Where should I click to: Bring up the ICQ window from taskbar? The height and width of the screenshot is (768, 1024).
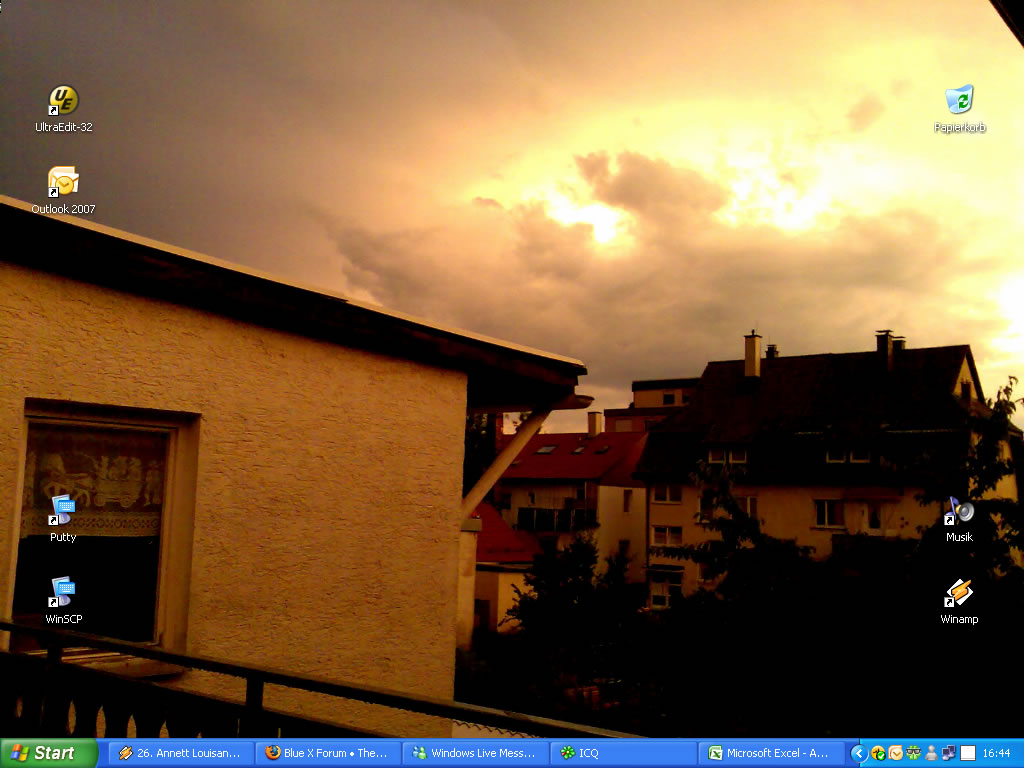(622, 753)
